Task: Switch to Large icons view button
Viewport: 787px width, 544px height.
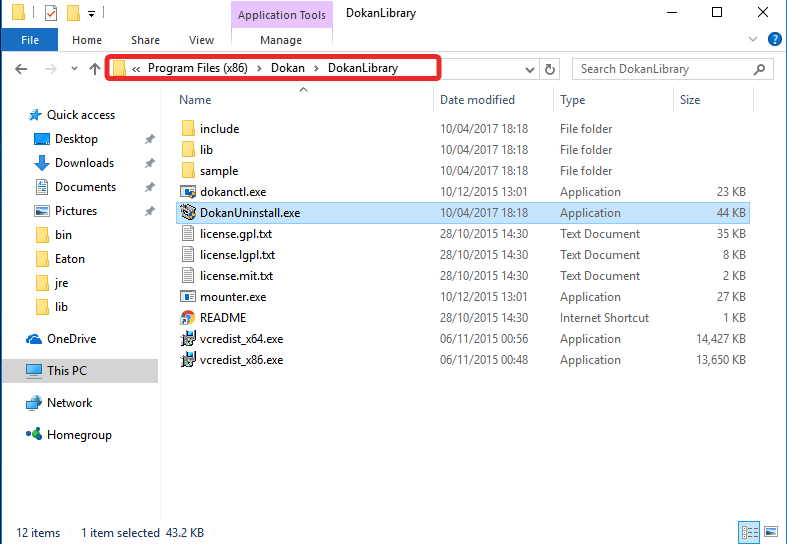Action: [771, 532]
